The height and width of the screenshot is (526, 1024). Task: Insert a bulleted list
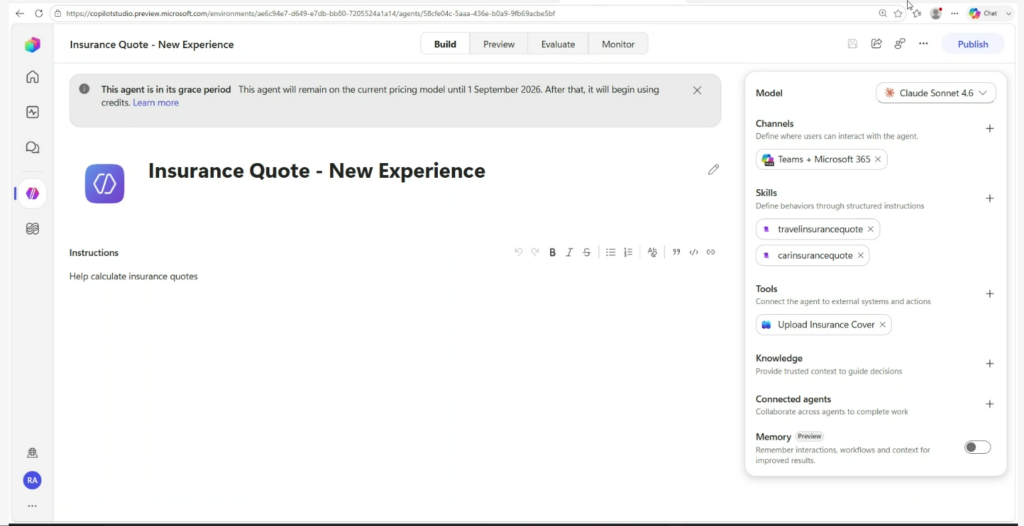611,252
